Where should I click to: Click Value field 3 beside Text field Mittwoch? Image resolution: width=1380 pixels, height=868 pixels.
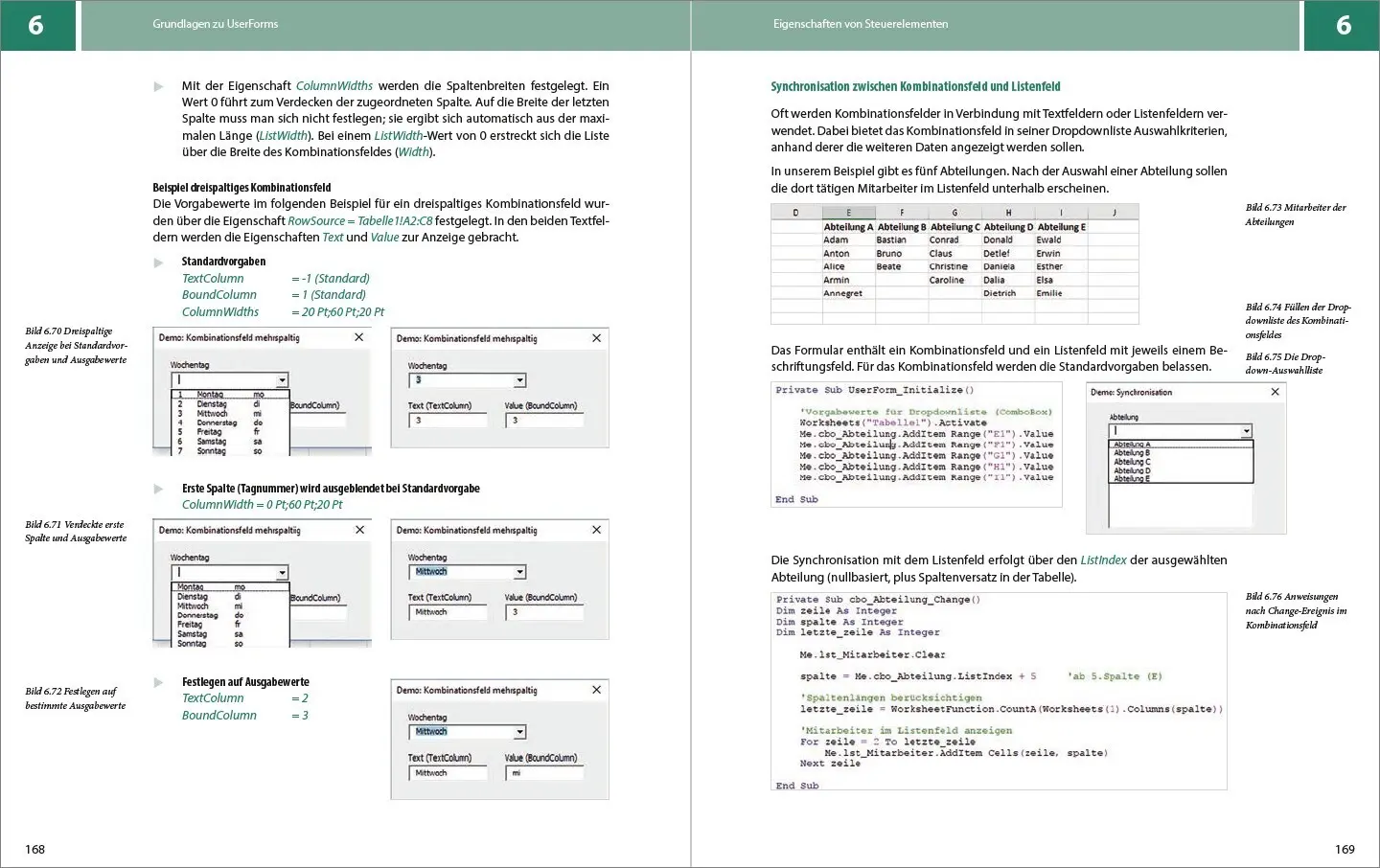coord(545,612)
